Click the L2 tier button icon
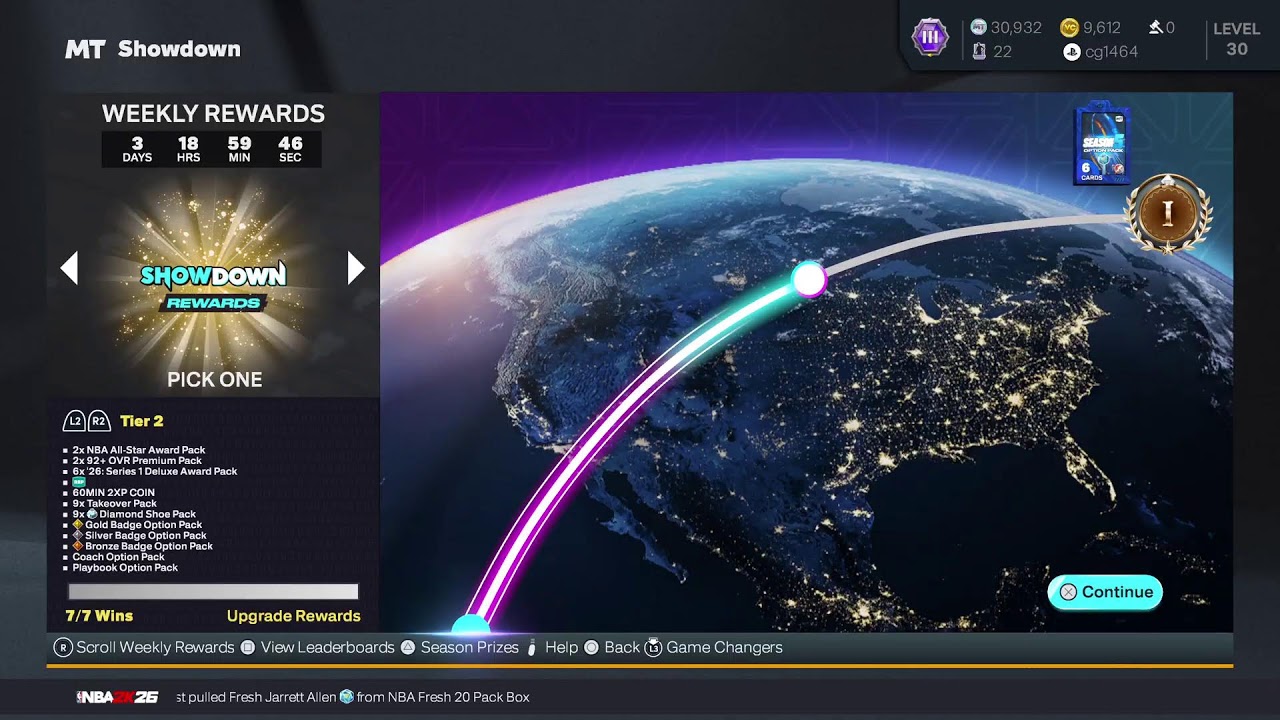Image resolution: width=1280 pixels, height=720 pixels. [x=74, y=421]
